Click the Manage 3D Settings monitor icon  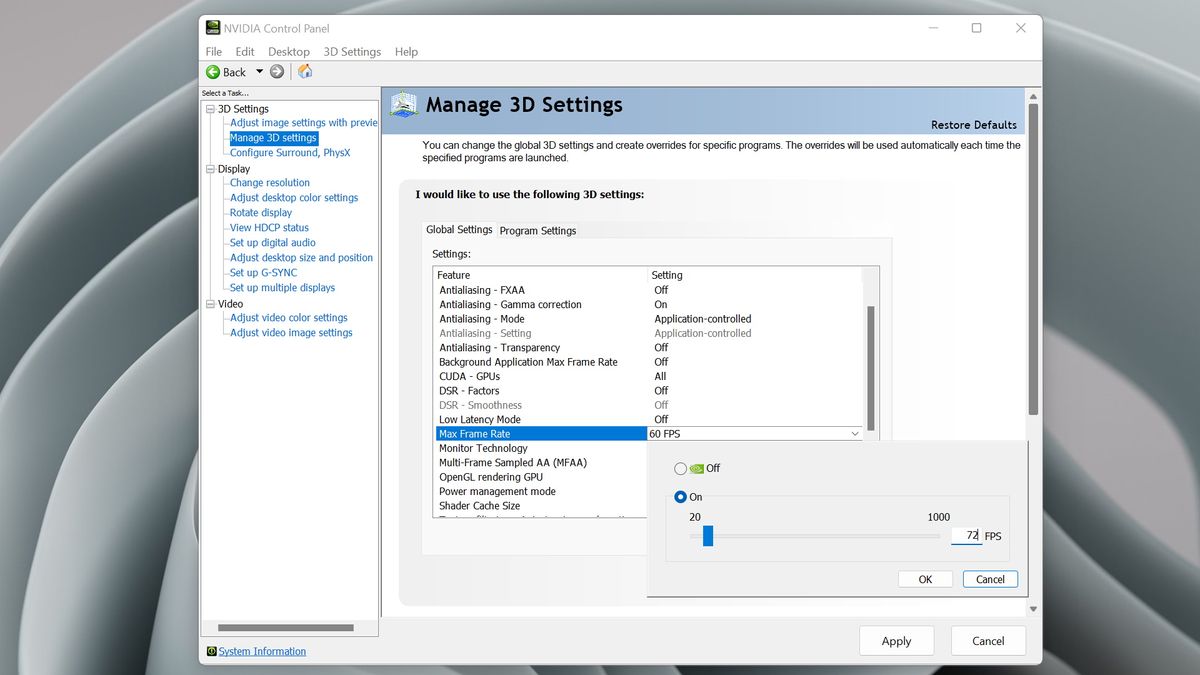coord(403,103)
